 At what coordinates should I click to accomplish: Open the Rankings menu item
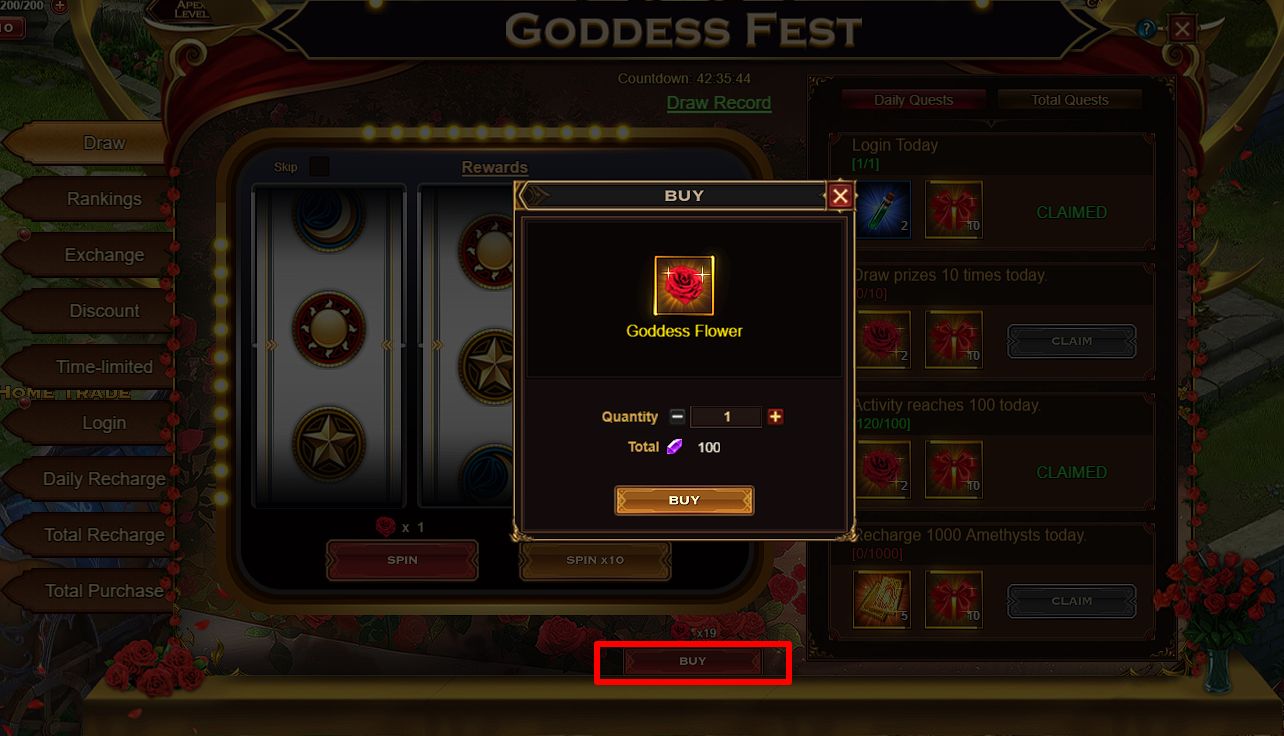[104, 199]
